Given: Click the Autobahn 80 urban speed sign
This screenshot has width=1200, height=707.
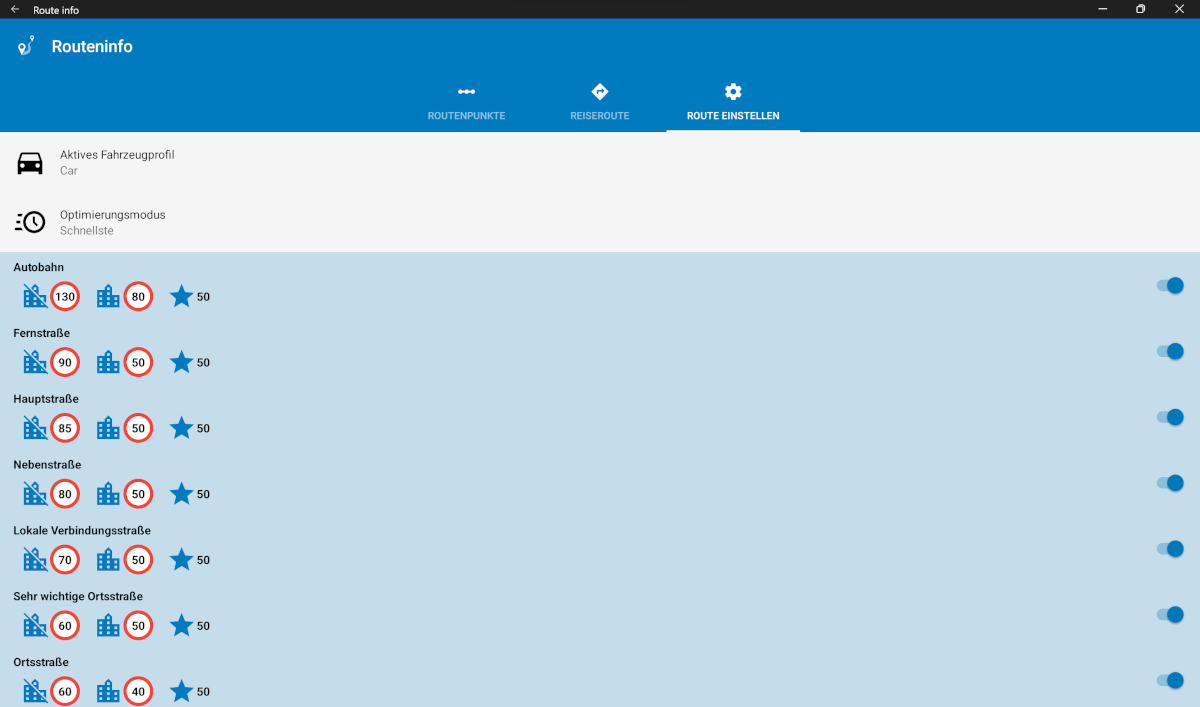Looking at the screenshot, I should coord(138,297).
